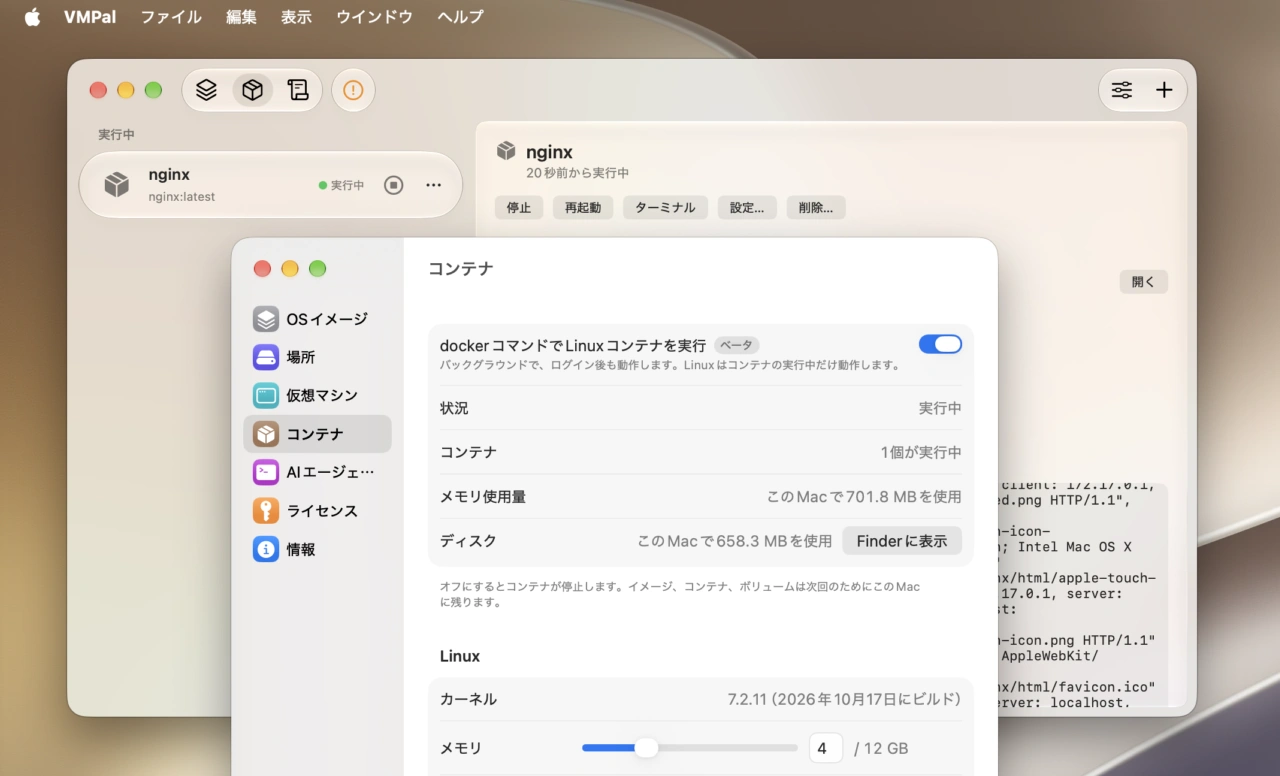The width and height of the screenshot is (1280, 776).
Task: Open the Apple menu
Action: [x=32, y=17]
